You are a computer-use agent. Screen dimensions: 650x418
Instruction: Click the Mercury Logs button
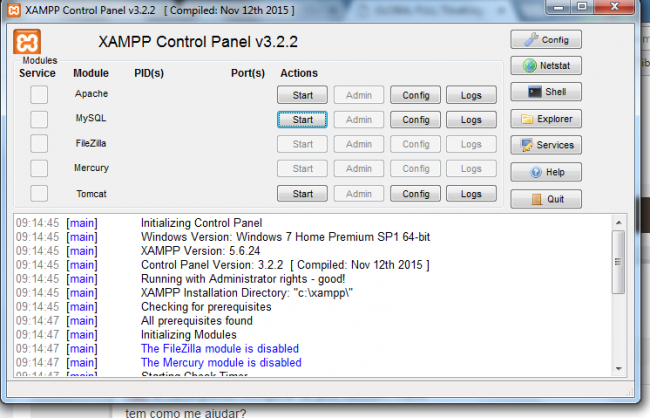pyautogui.click(x=471, y=168)
